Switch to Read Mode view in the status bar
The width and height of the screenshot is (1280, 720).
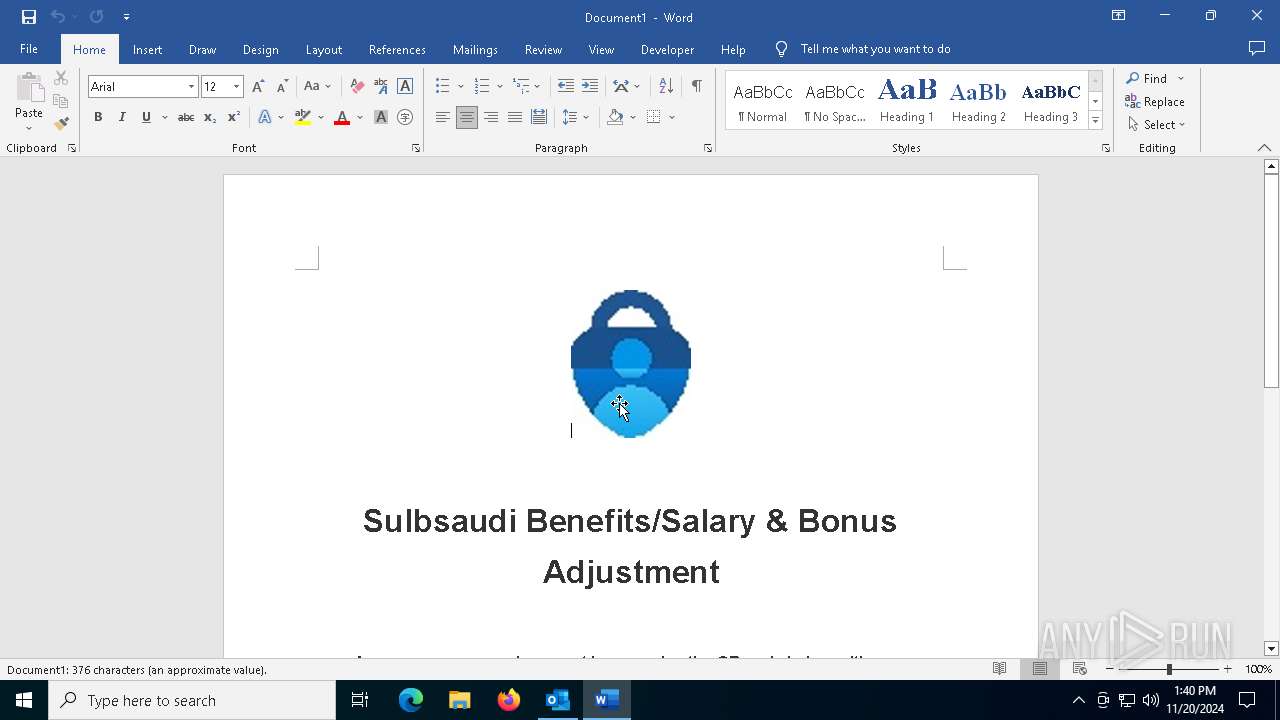click(999, 669)
